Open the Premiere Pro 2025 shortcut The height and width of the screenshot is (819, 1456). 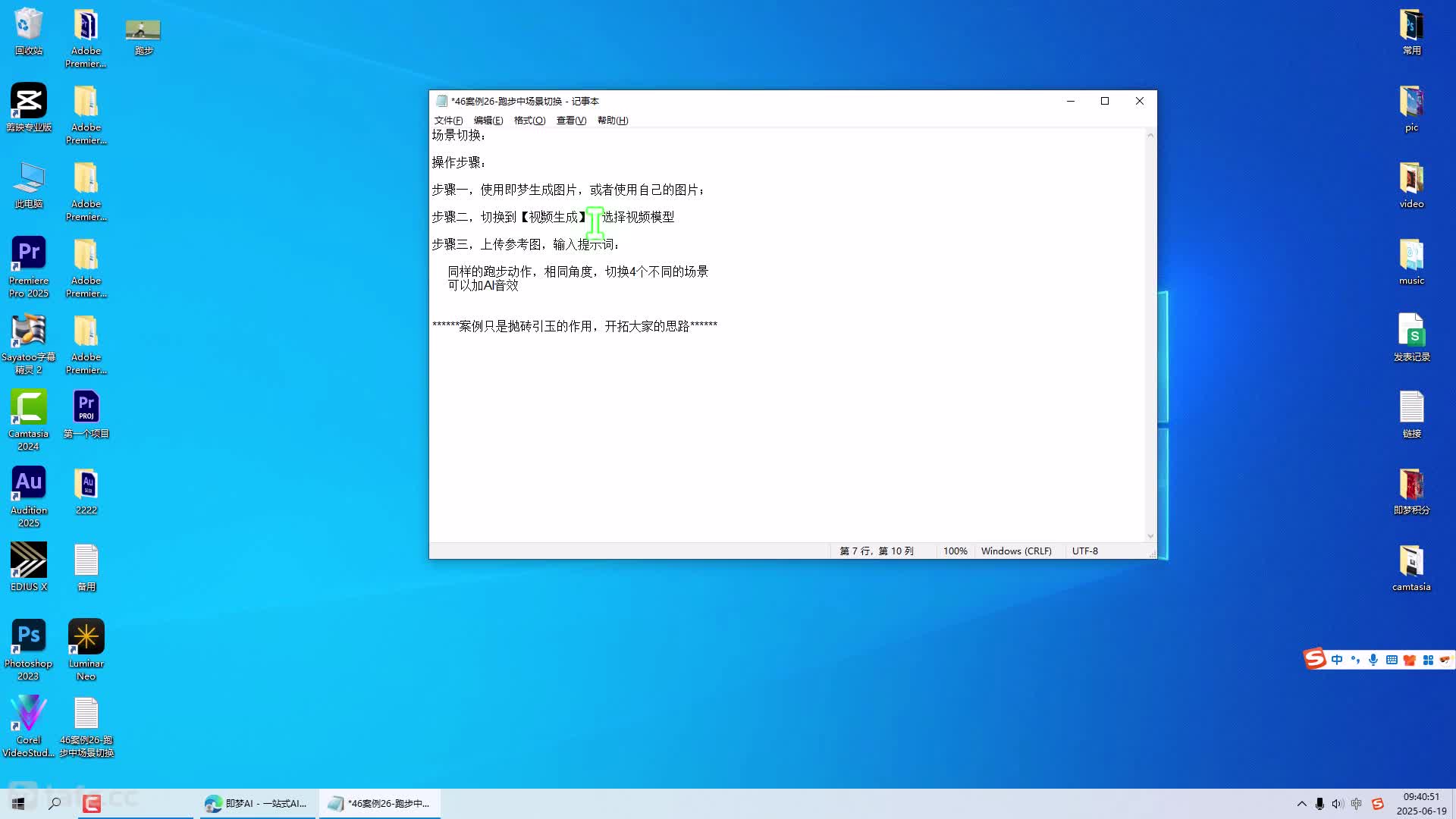tap(28, 255)
